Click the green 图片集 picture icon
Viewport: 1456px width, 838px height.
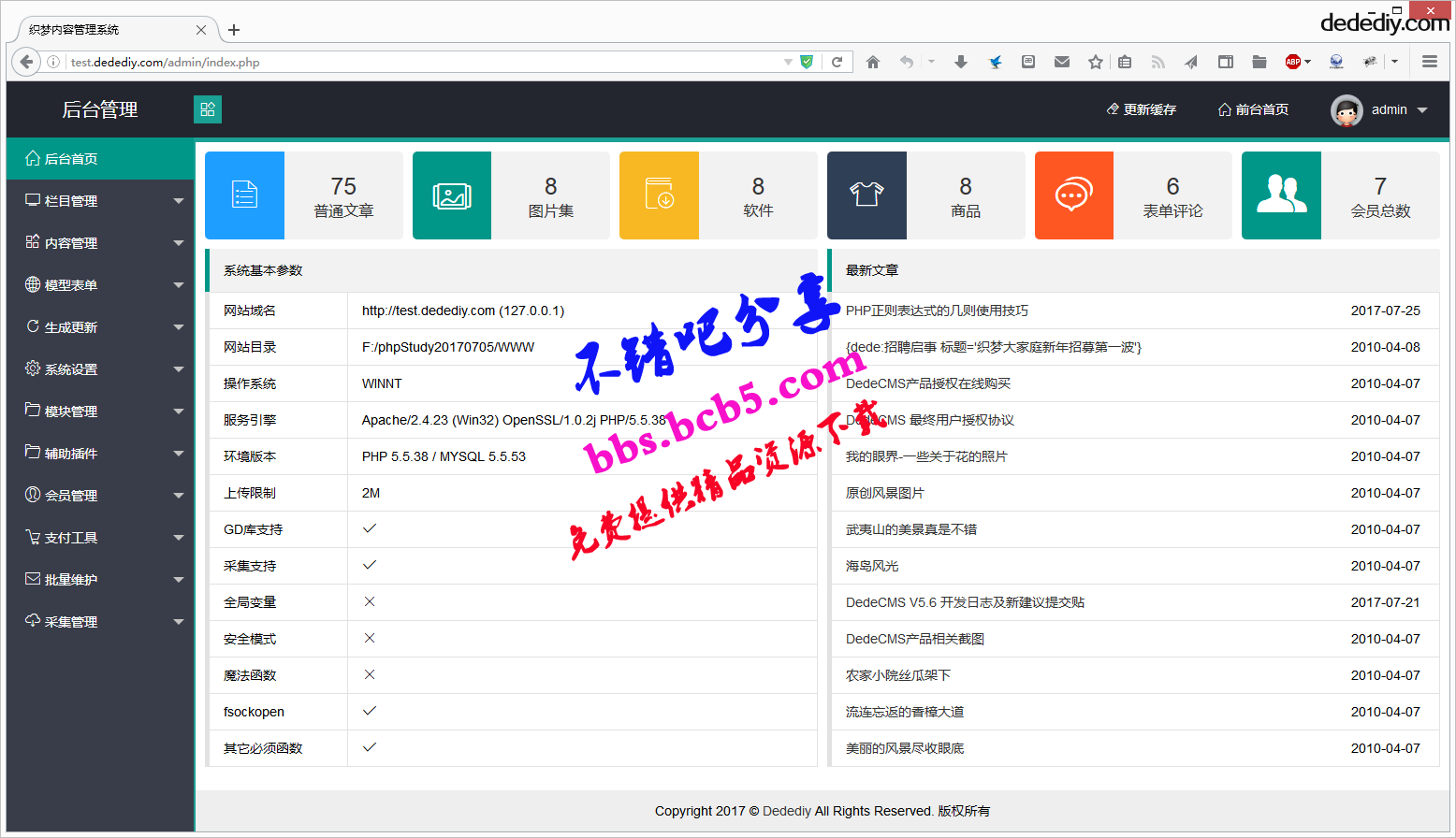pos(452,195)
